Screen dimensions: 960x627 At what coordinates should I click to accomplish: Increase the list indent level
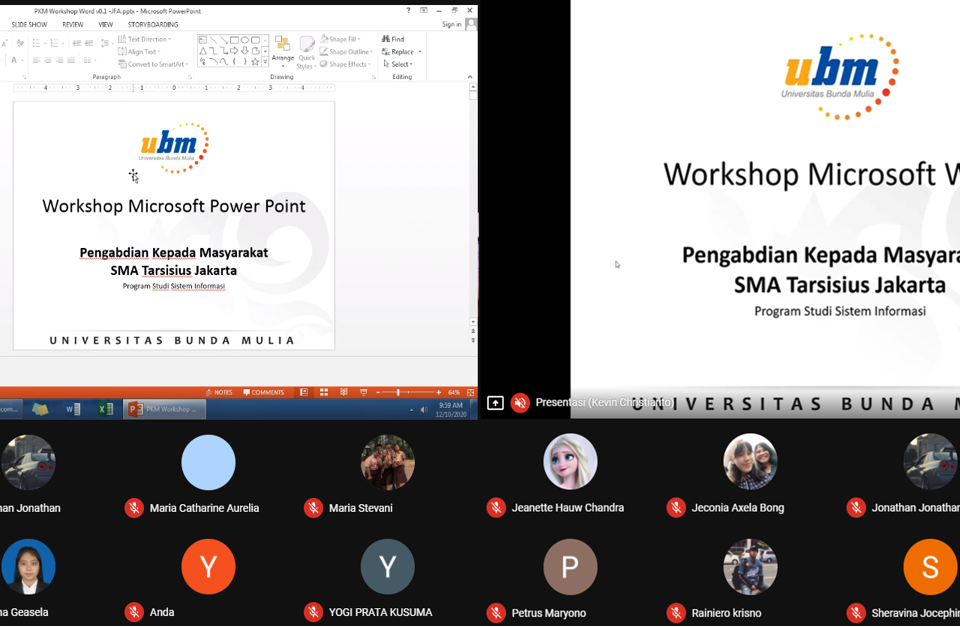[89, 43]
